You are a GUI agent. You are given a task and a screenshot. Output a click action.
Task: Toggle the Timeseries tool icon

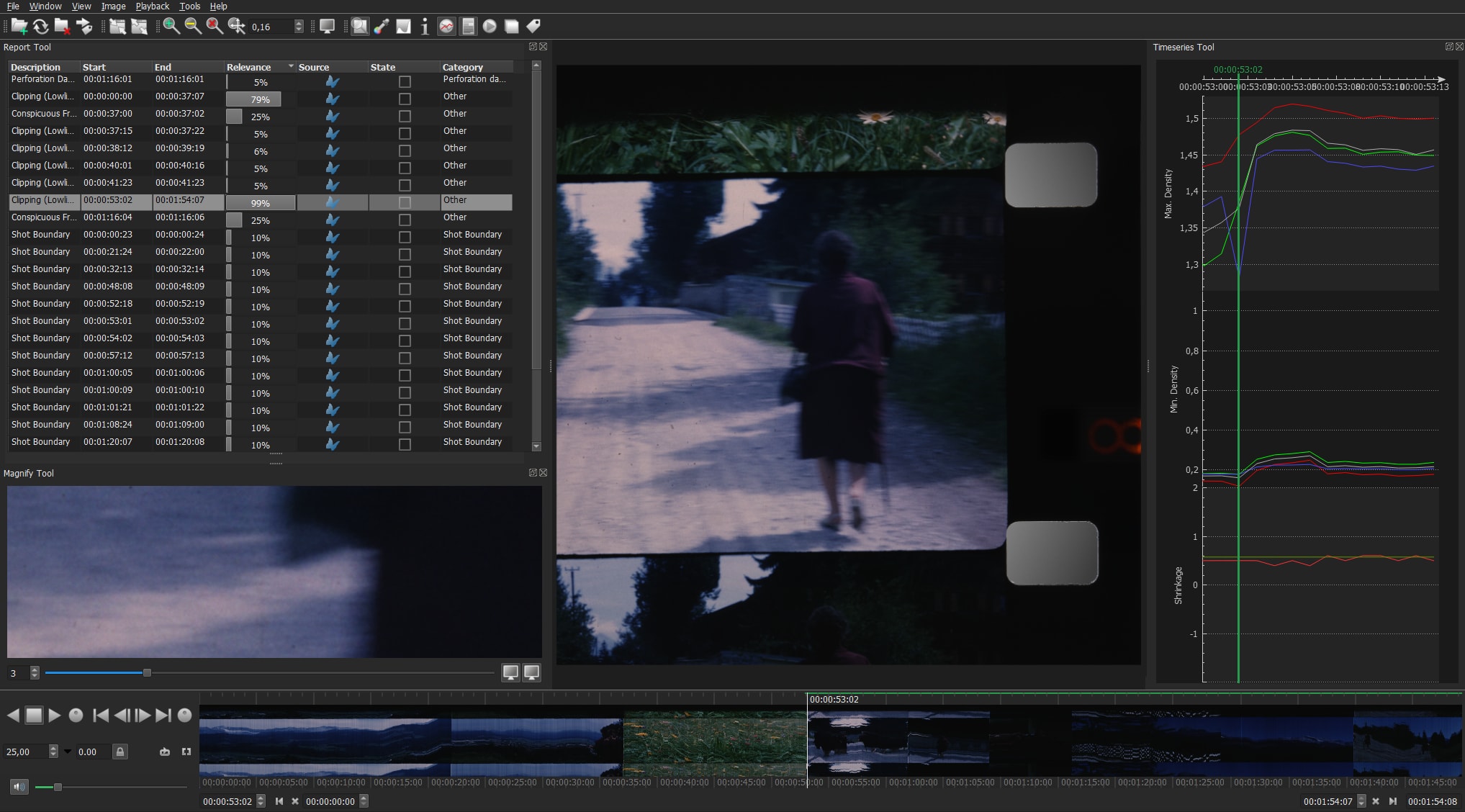coord(446,27)
